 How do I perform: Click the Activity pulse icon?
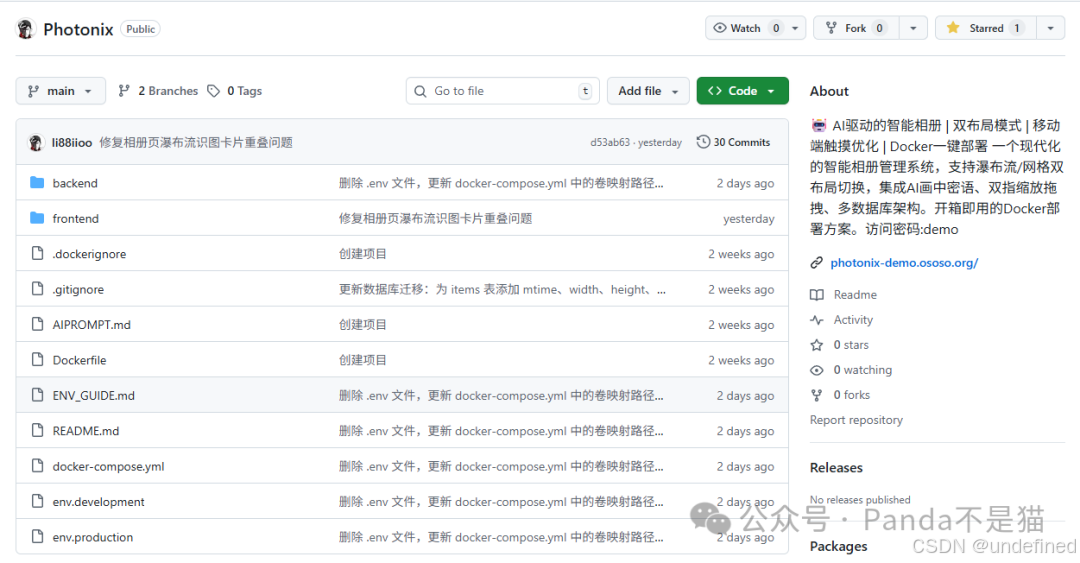[x=817, y=320]
